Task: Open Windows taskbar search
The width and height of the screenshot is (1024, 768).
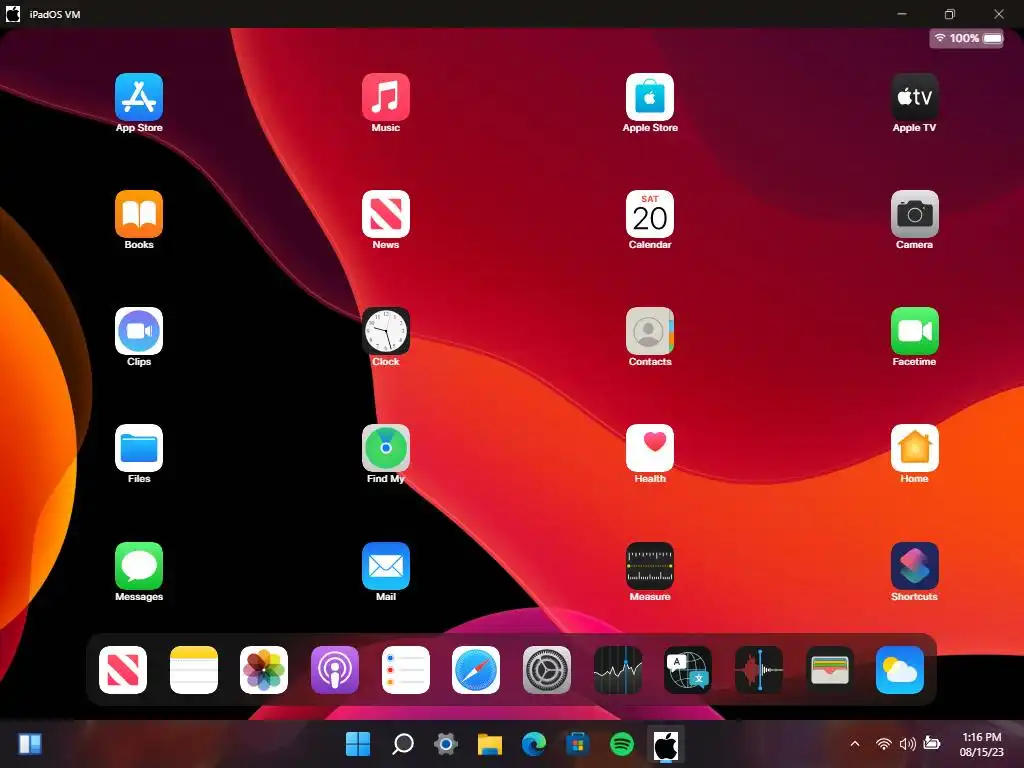Action: [x=402, y=744]
